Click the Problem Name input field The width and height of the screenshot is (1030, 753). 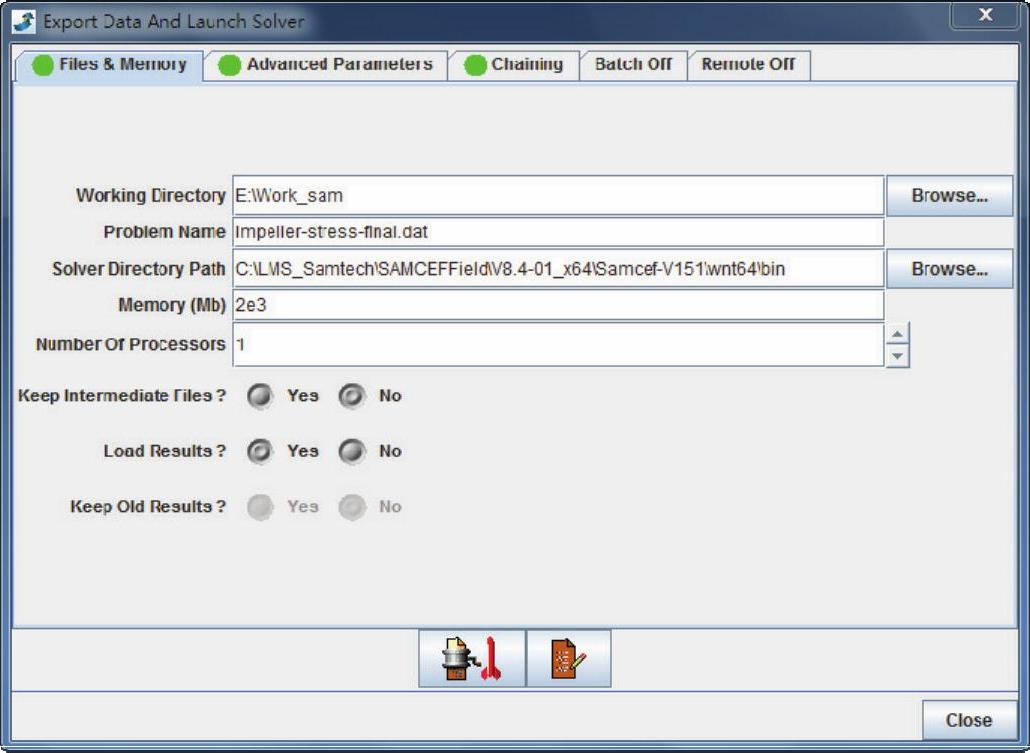click(x=558, y=232)
